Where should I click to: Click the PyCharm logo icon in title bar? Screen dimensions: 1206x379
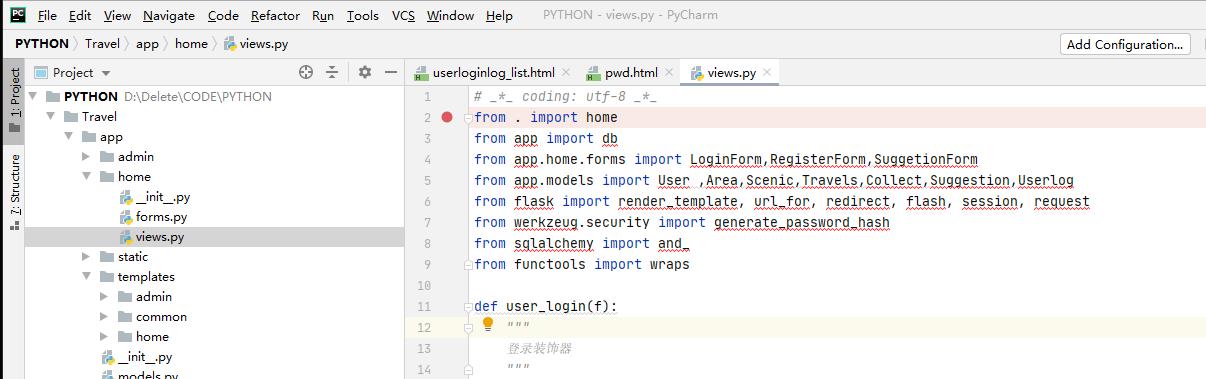point(18,15)
